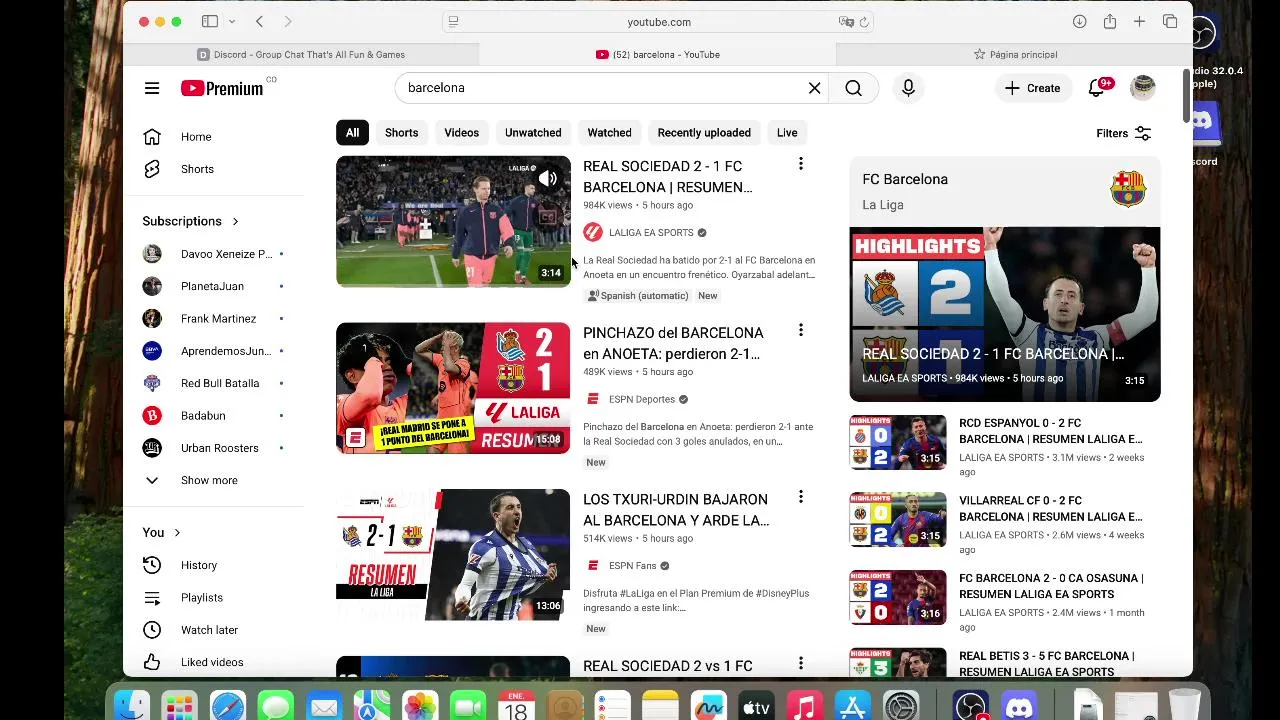Open YouTube notifications bell

click(x=1097, y=88)
